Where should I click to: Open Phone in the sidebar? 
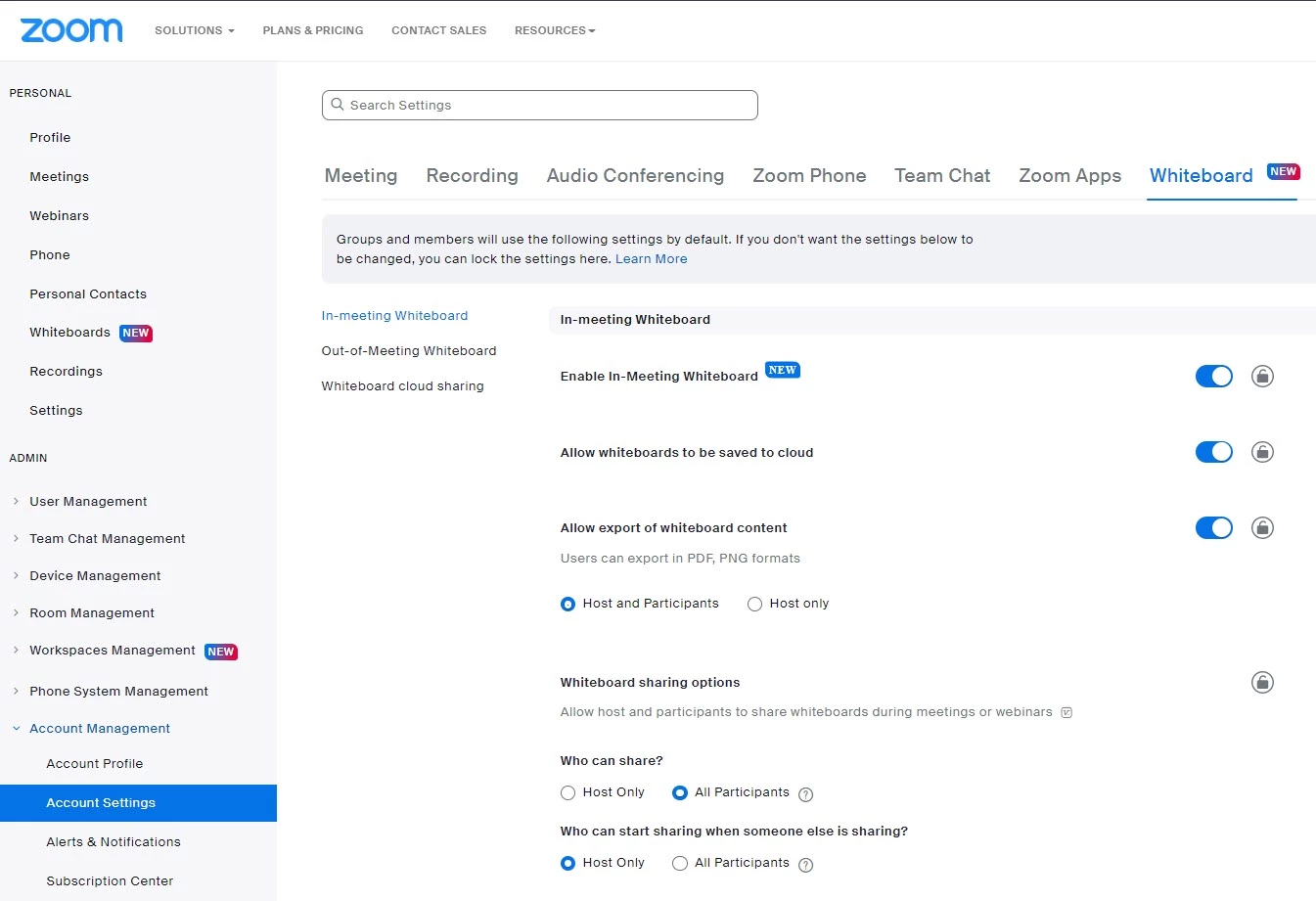[x=50, y=255]
